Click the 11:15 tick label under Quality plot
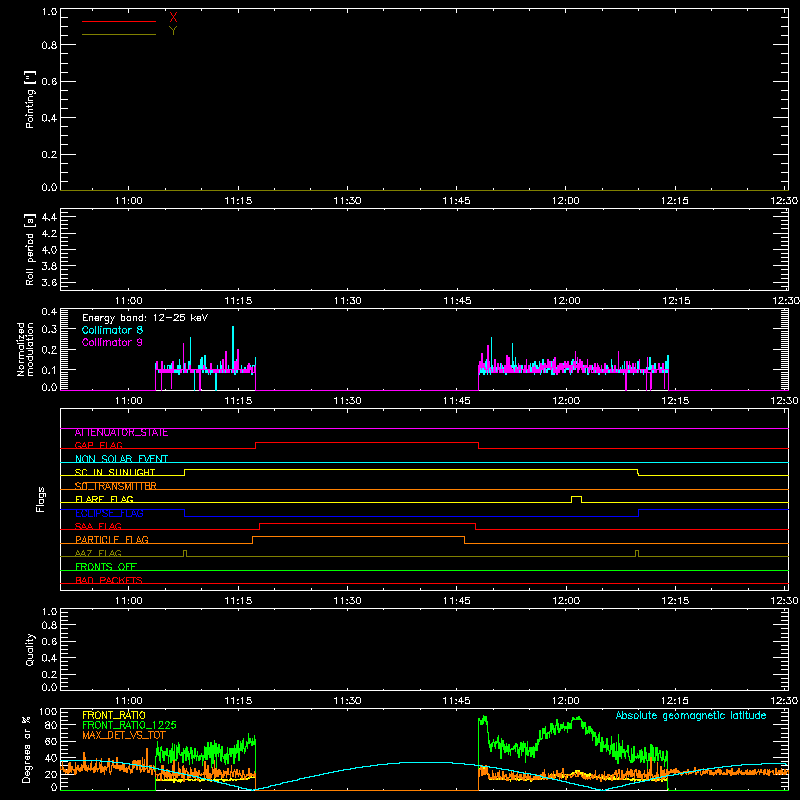Image resolution: width=800 pixels, height=800 pixels. click(238, 701)
